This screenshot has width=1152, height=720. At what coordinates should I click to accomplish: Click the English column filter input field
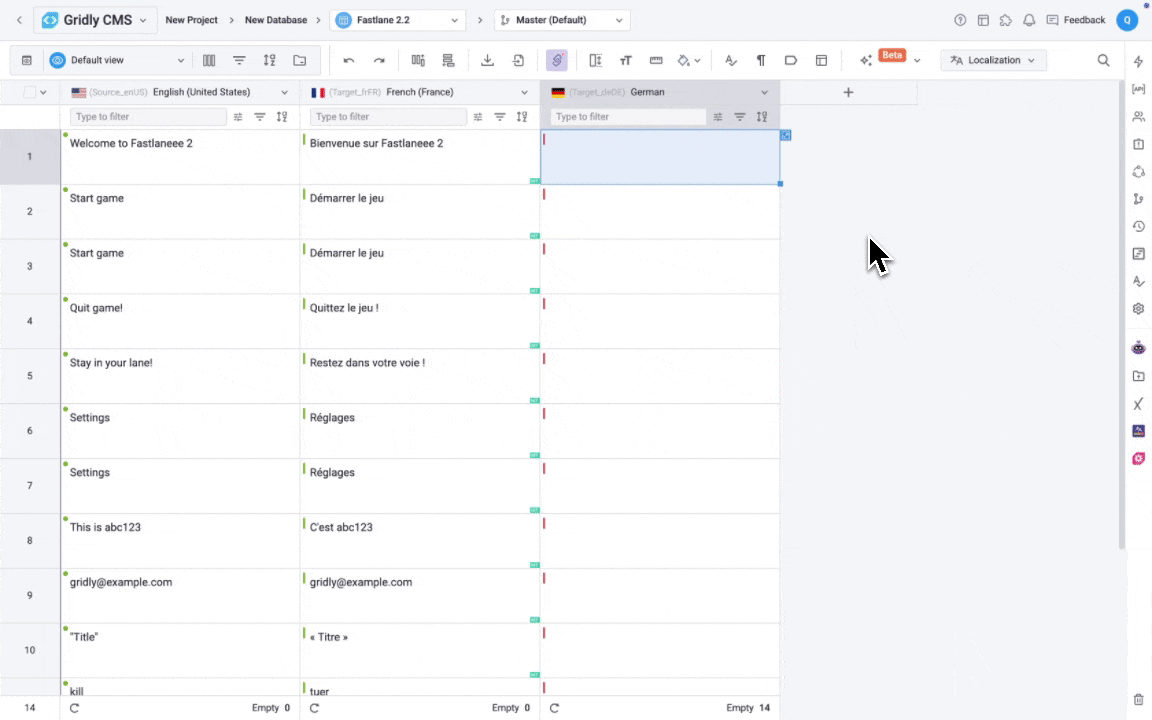[148, 117]
